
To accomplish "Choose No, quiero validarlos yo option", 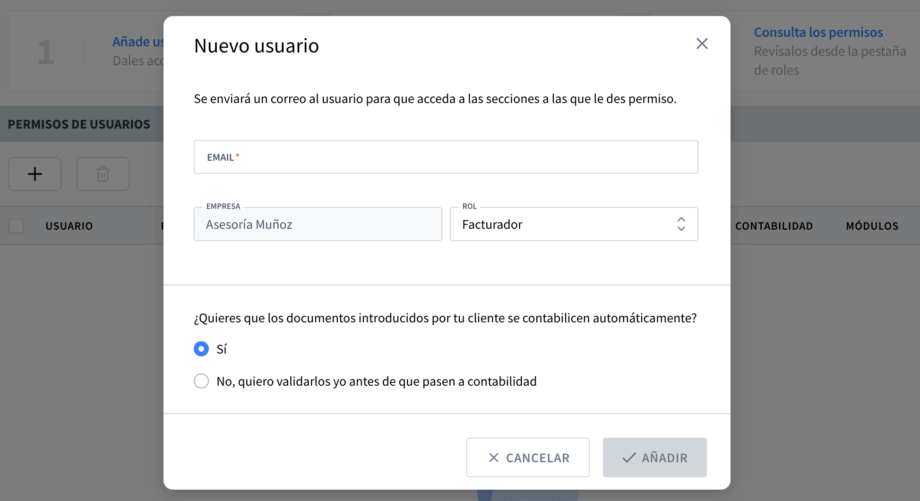I will (x=201, y=381).
